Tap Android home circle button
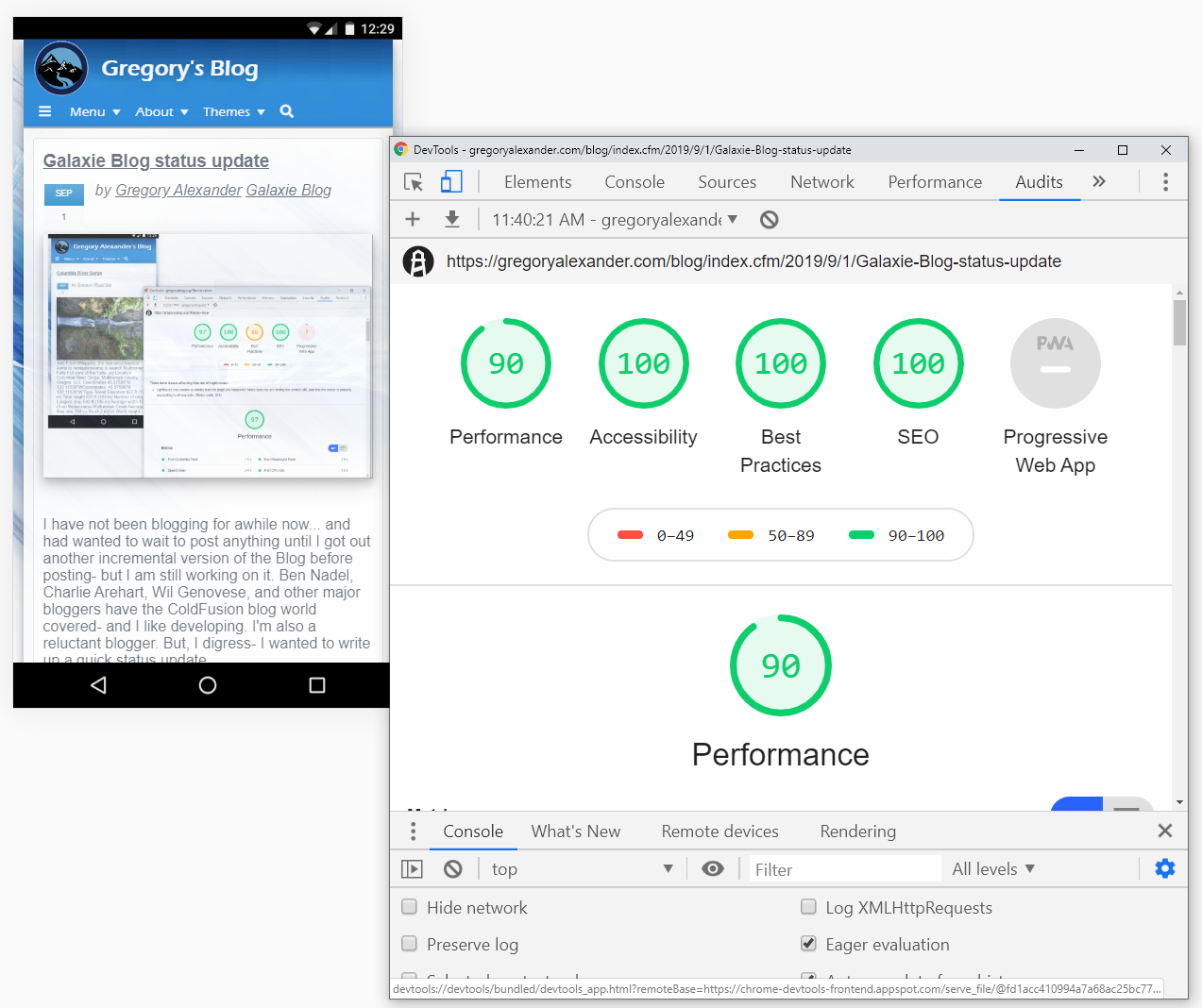1202x1008 pixels. coord(208,685)
